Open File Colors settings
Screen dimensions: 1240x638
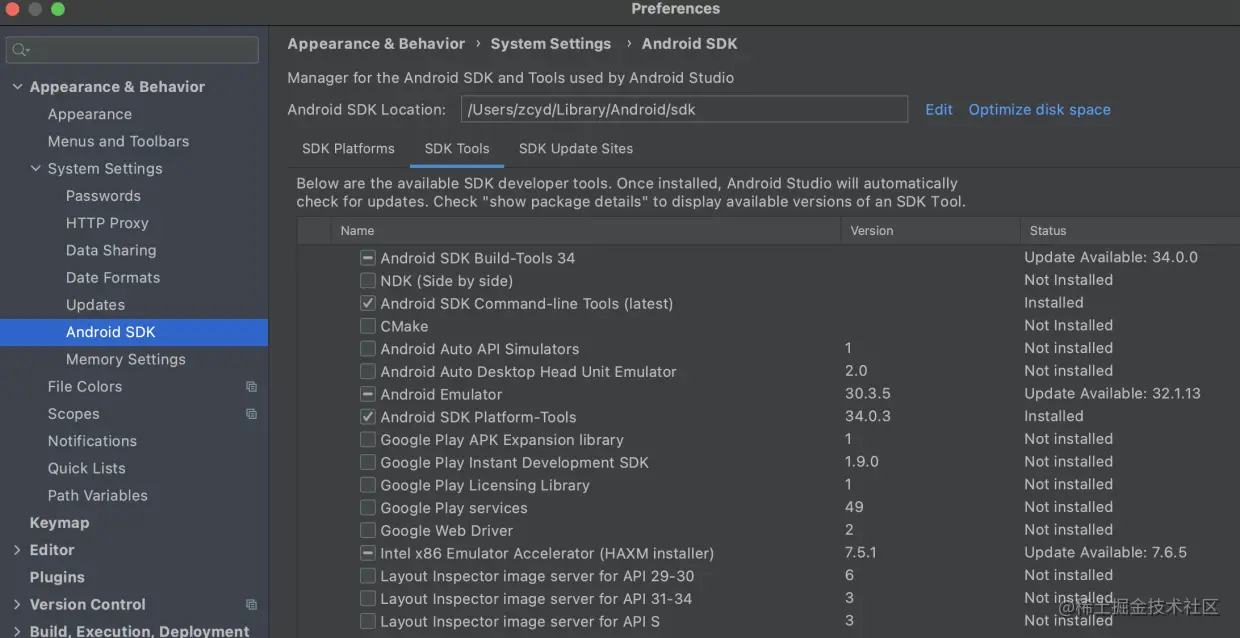(85, 387)
